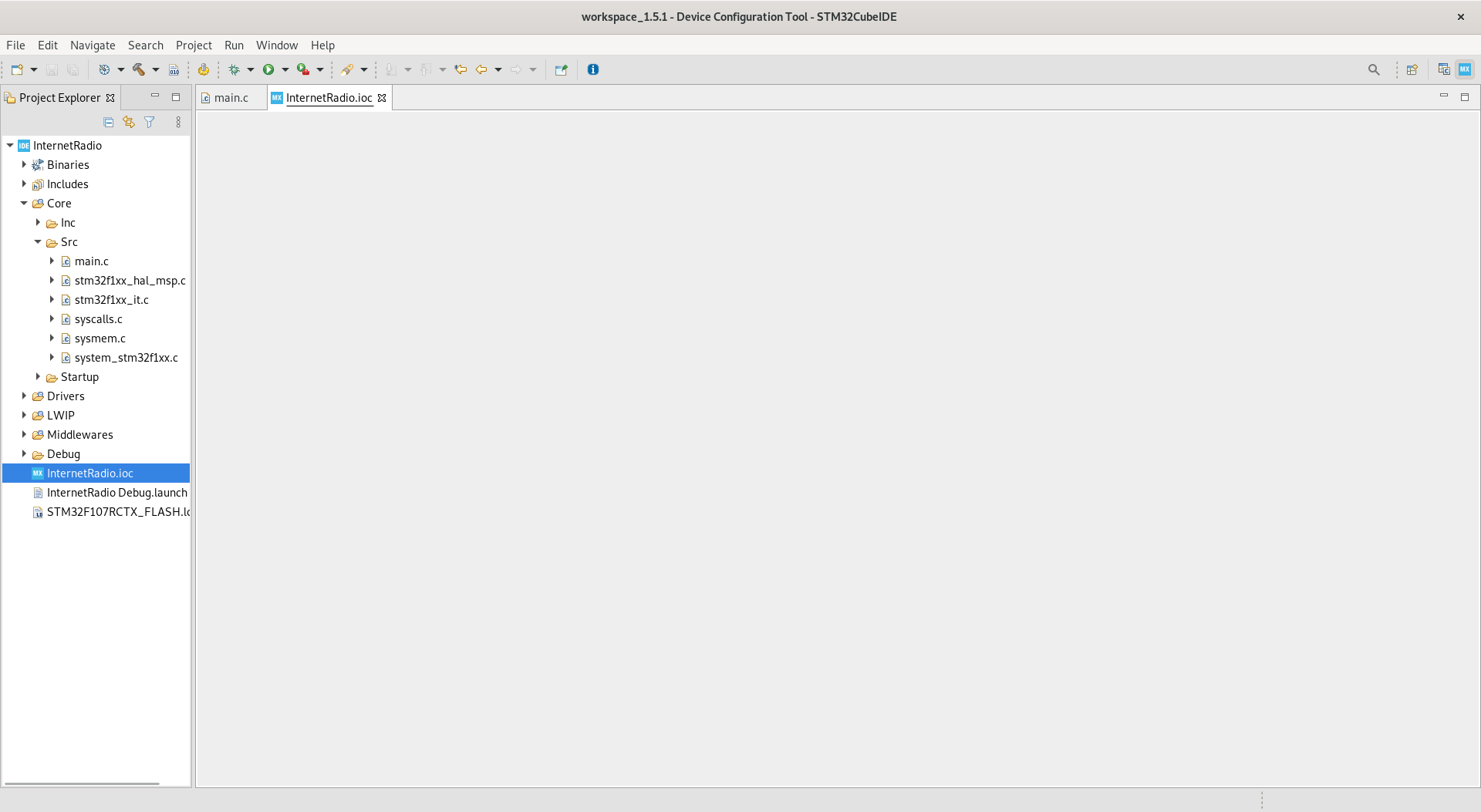Click the Debug bug icon

coord(234,69)
